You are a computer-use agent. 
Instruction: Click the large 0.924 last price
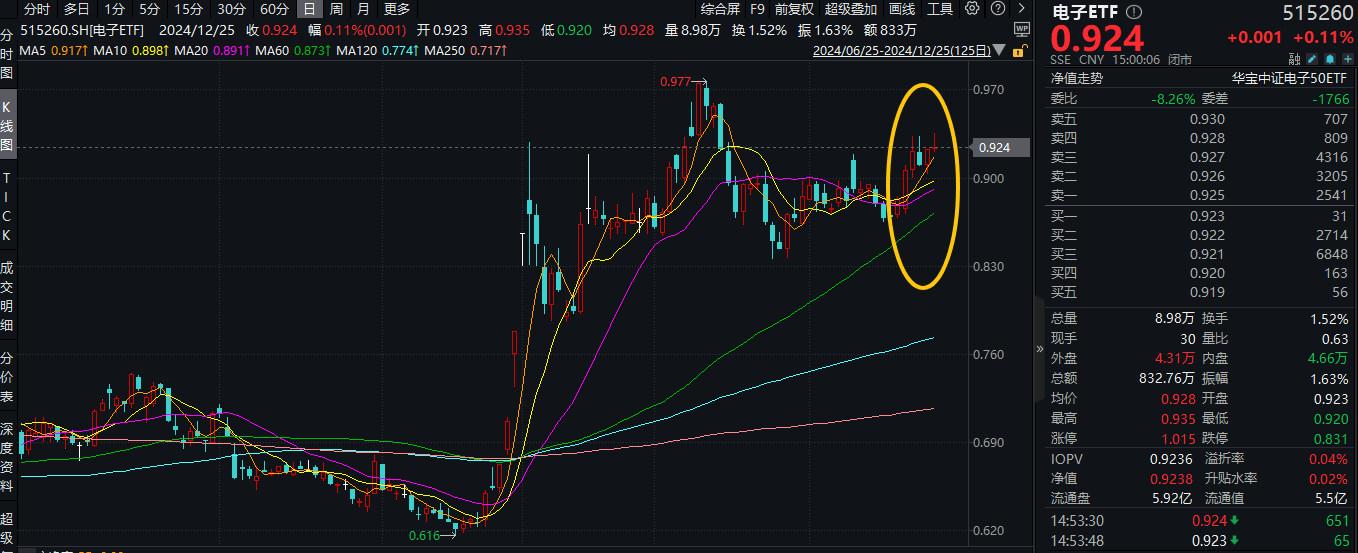(1097, 40)
